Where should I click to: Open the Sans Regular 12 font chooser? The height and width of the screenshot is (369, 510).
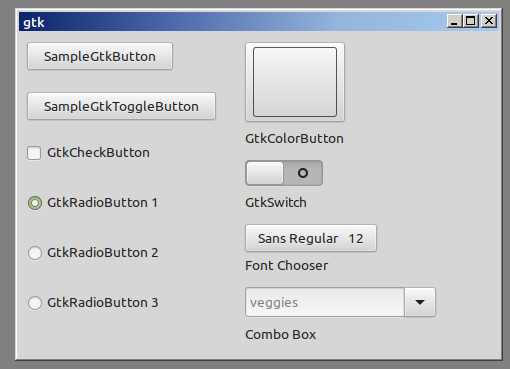311,238
